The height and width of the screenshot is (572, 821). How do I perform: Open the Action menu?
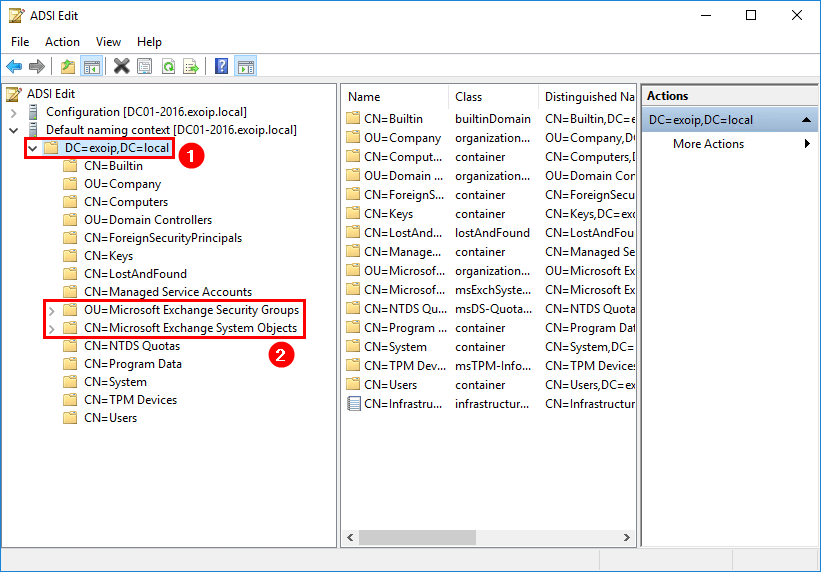(62, 42)
